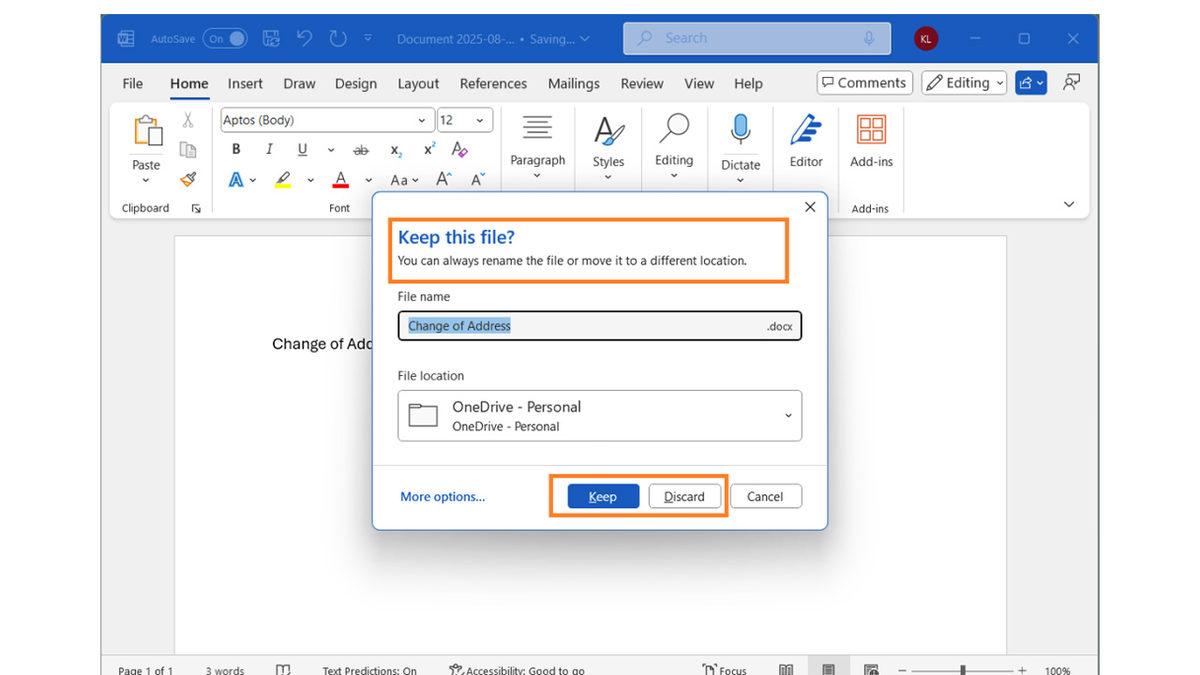Open More options in the save dialog
This screenshot has width=1200, height=675.
click(442, 496)
